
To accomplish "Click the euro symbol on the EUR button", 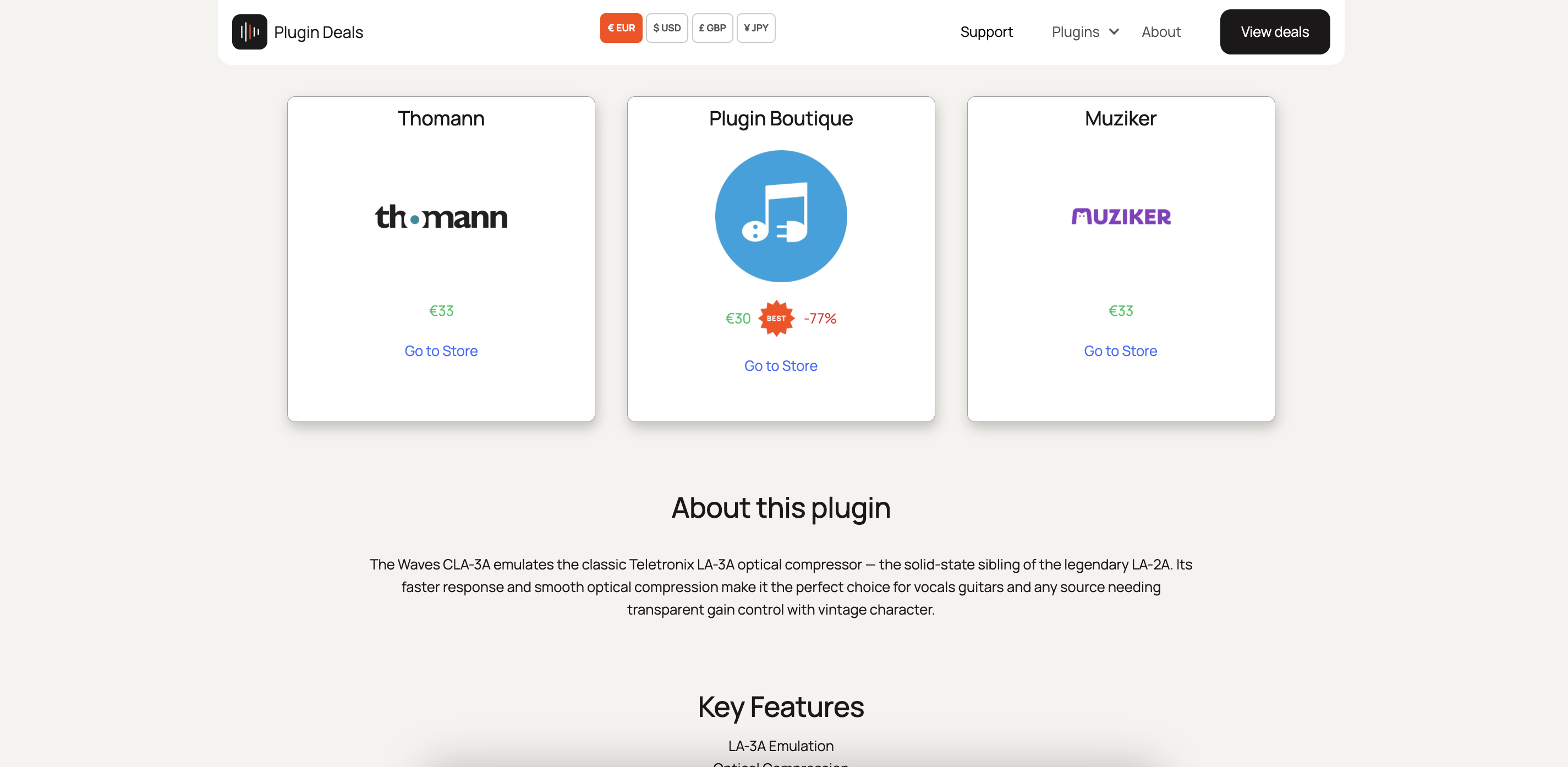I will [611, 28].
